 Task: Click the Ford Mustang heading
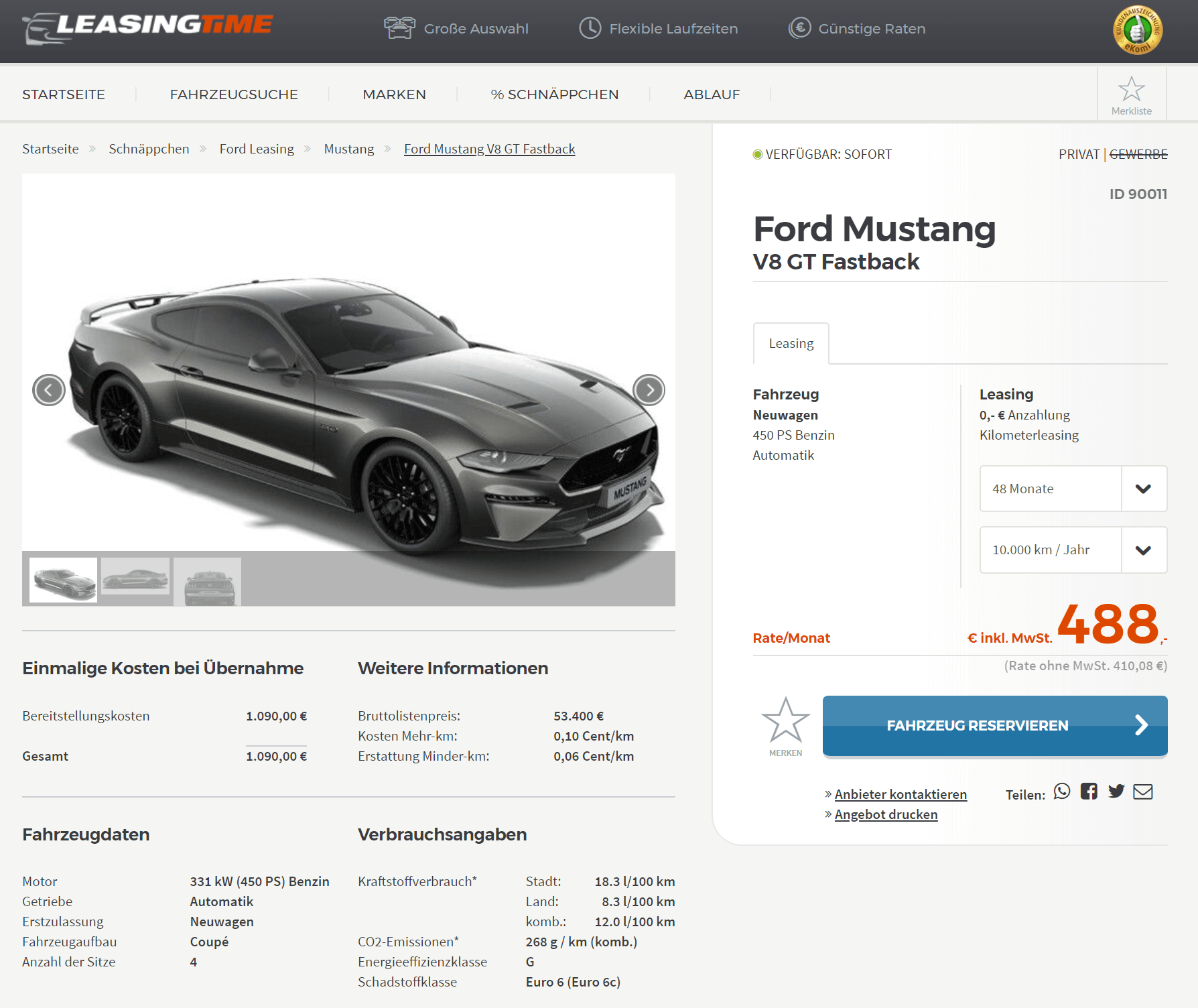coord(874,229)
